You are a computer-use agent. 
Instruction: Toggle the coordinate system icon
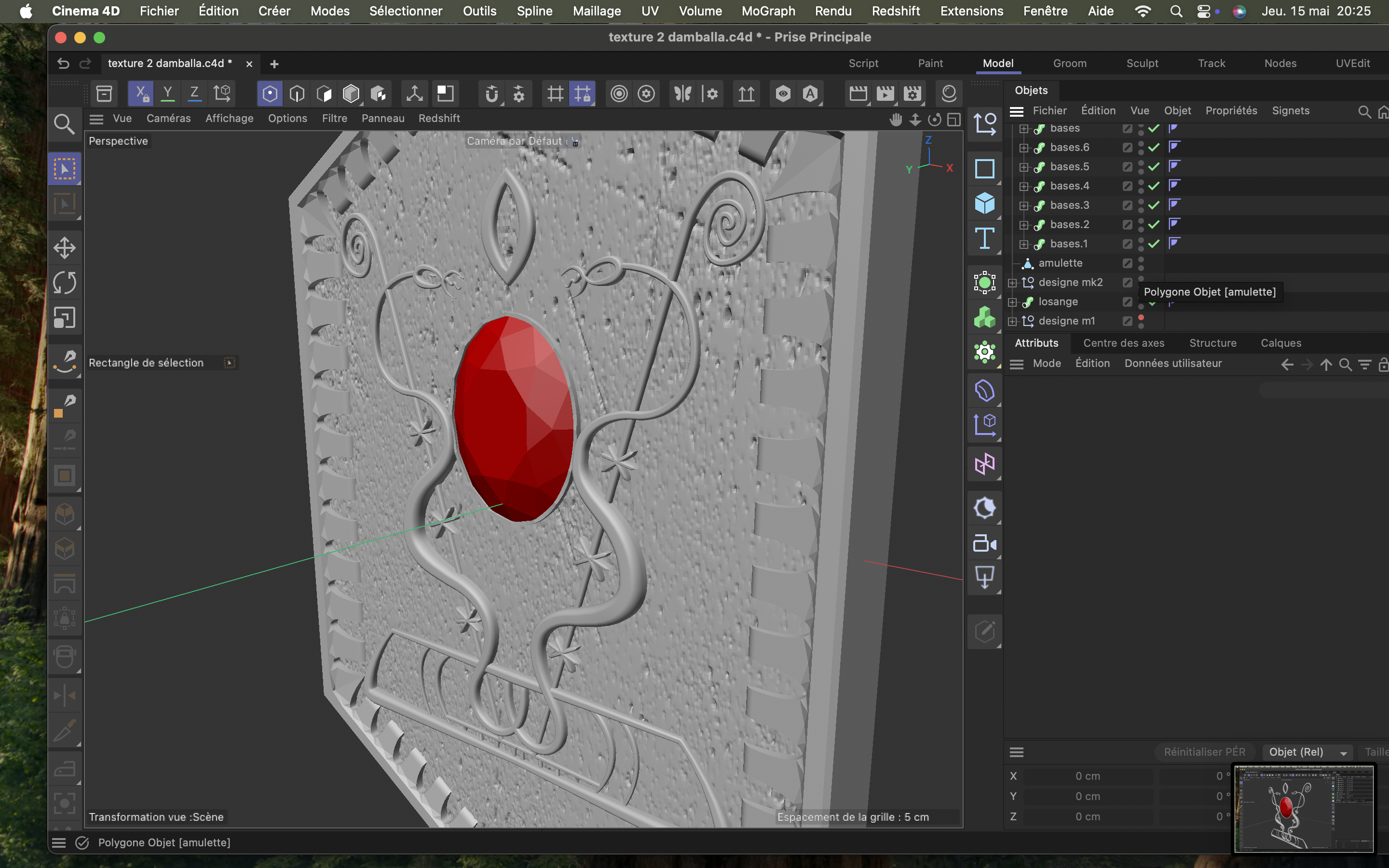coord(222,93)
